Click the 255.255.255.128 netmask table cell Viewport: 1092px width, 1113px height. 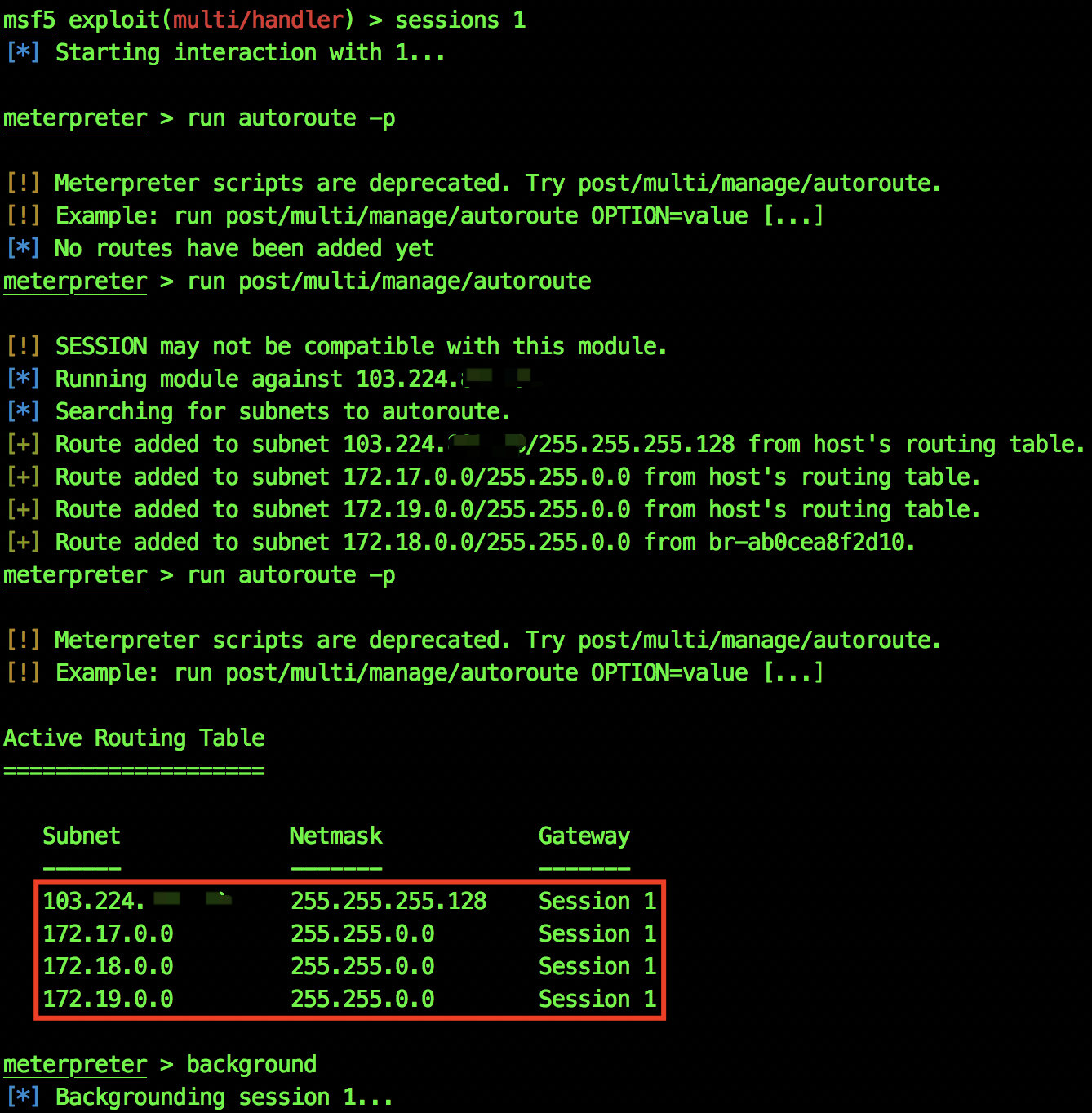tap(388, 901)
